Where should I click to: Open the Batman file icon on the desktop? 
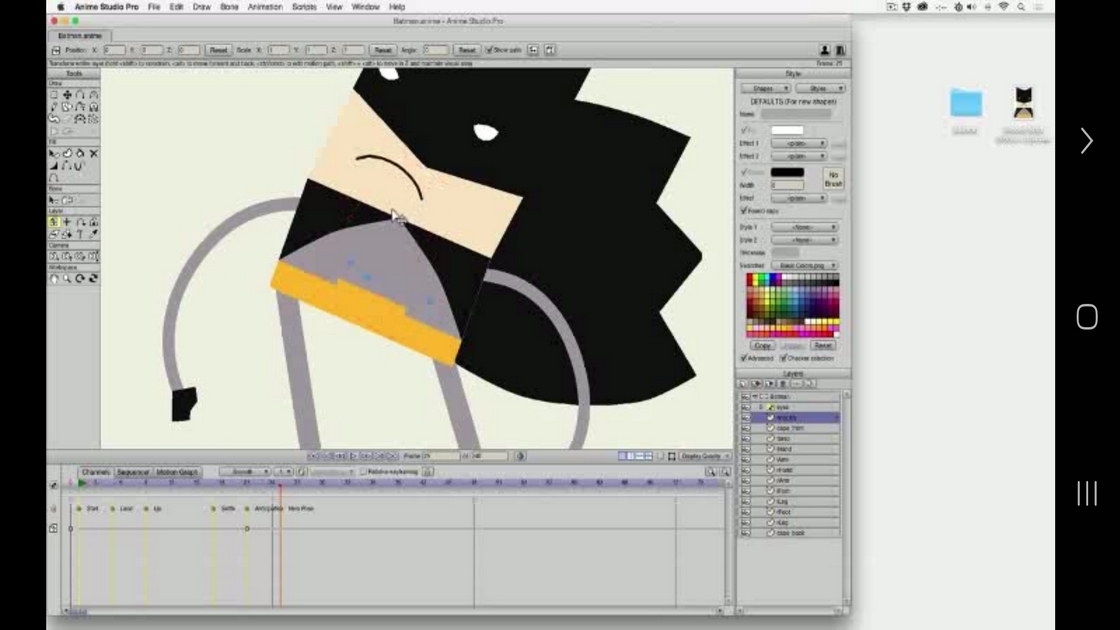(1024, 103)
